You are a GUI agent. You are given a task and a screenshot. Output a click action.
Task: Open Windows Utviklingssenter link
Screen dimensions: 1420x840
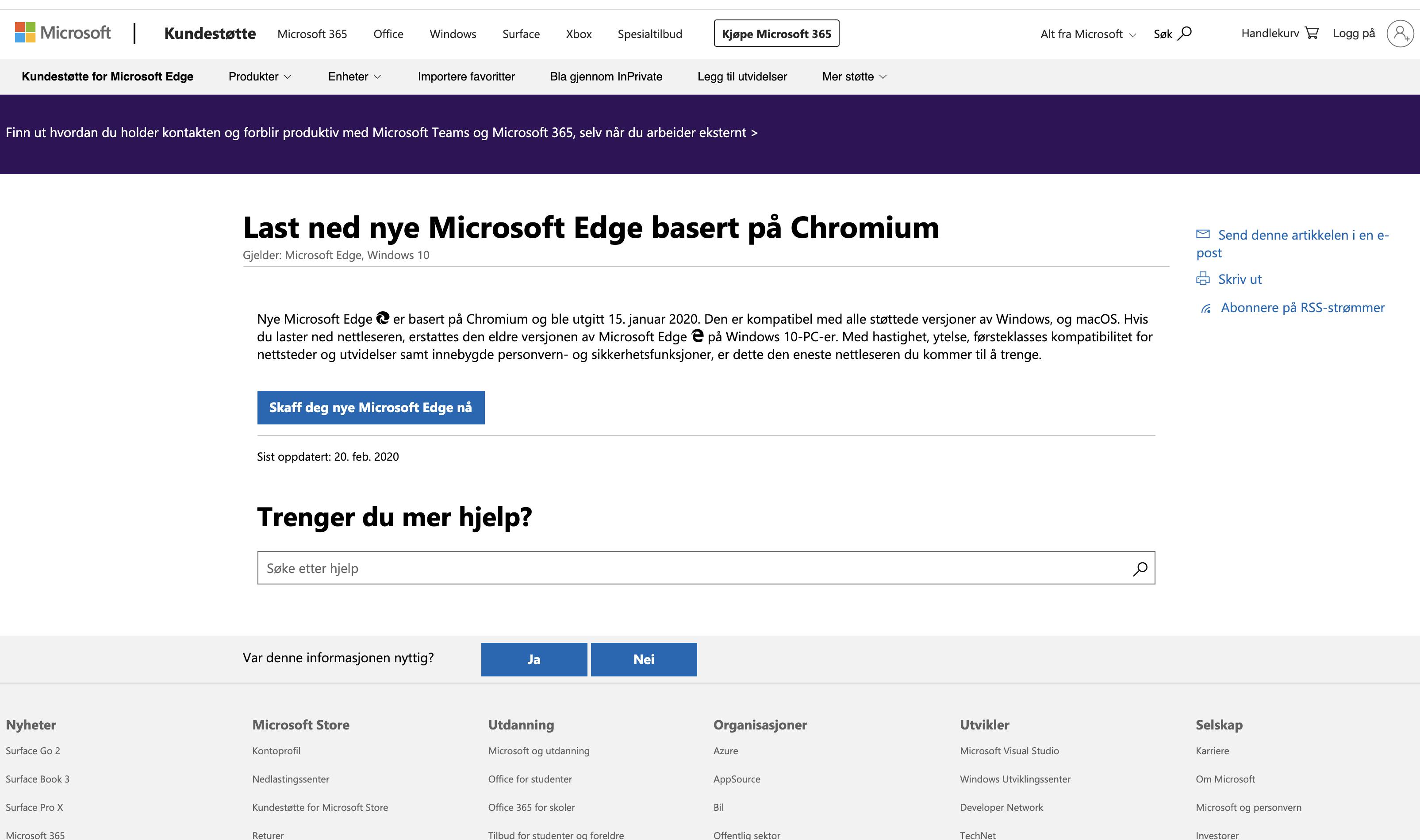click(1015, 779)
